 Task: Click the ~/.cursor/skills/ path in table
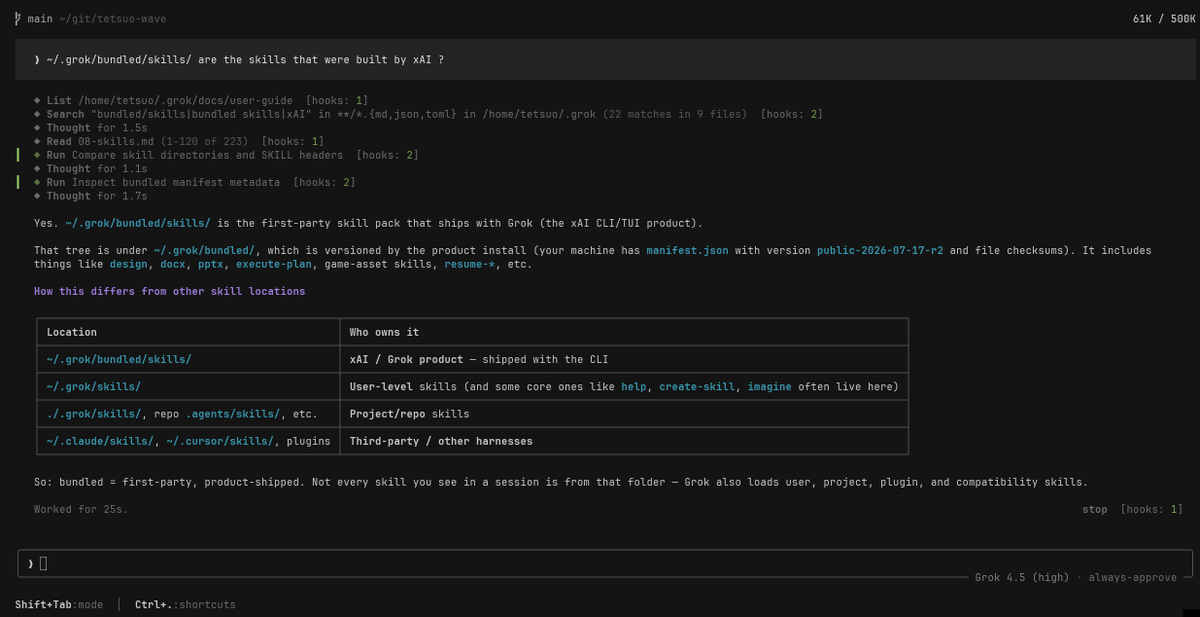pyautogui.click(x=219, y=440)
